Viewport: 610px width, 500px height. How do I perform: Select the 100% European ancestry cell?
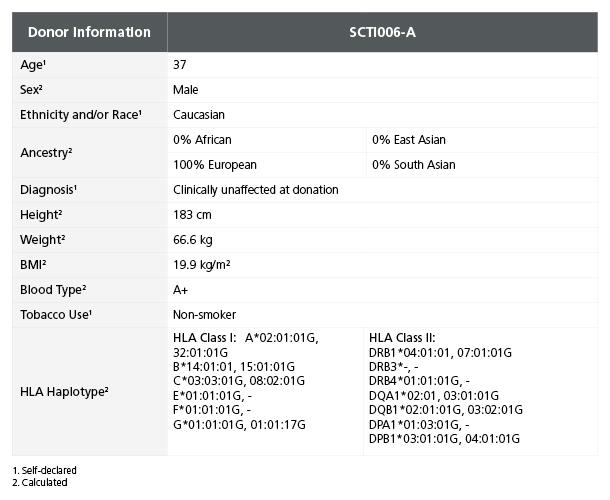tap(215, 165)
